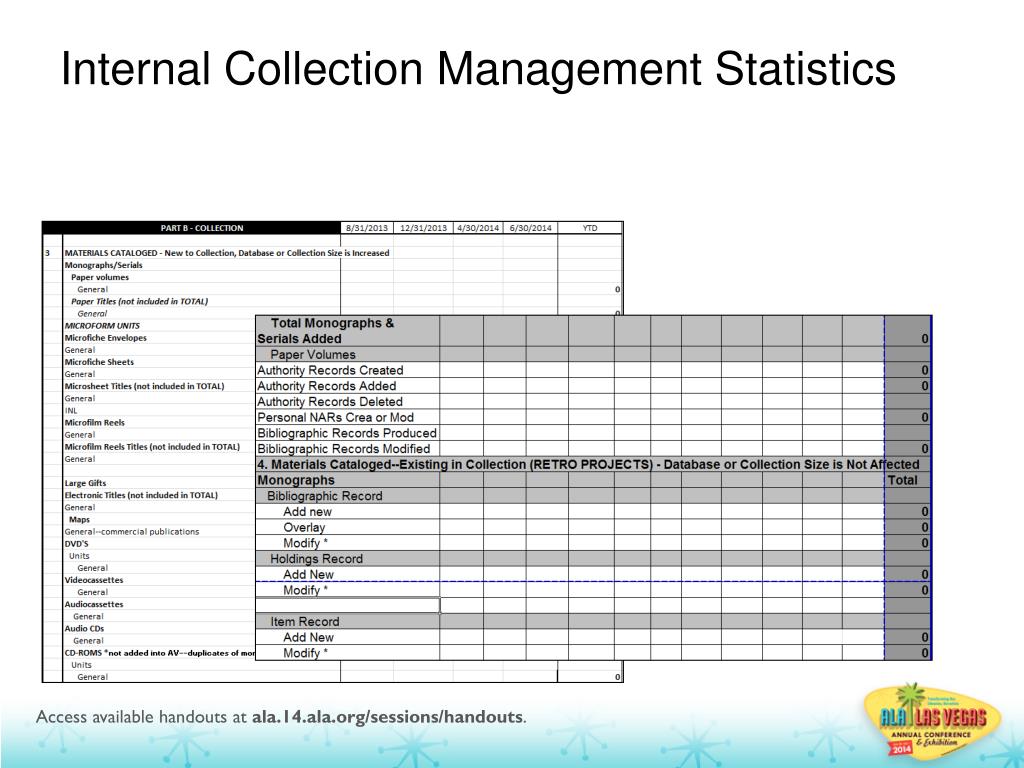Click the Large Gifts row label

tap(85, 483)
